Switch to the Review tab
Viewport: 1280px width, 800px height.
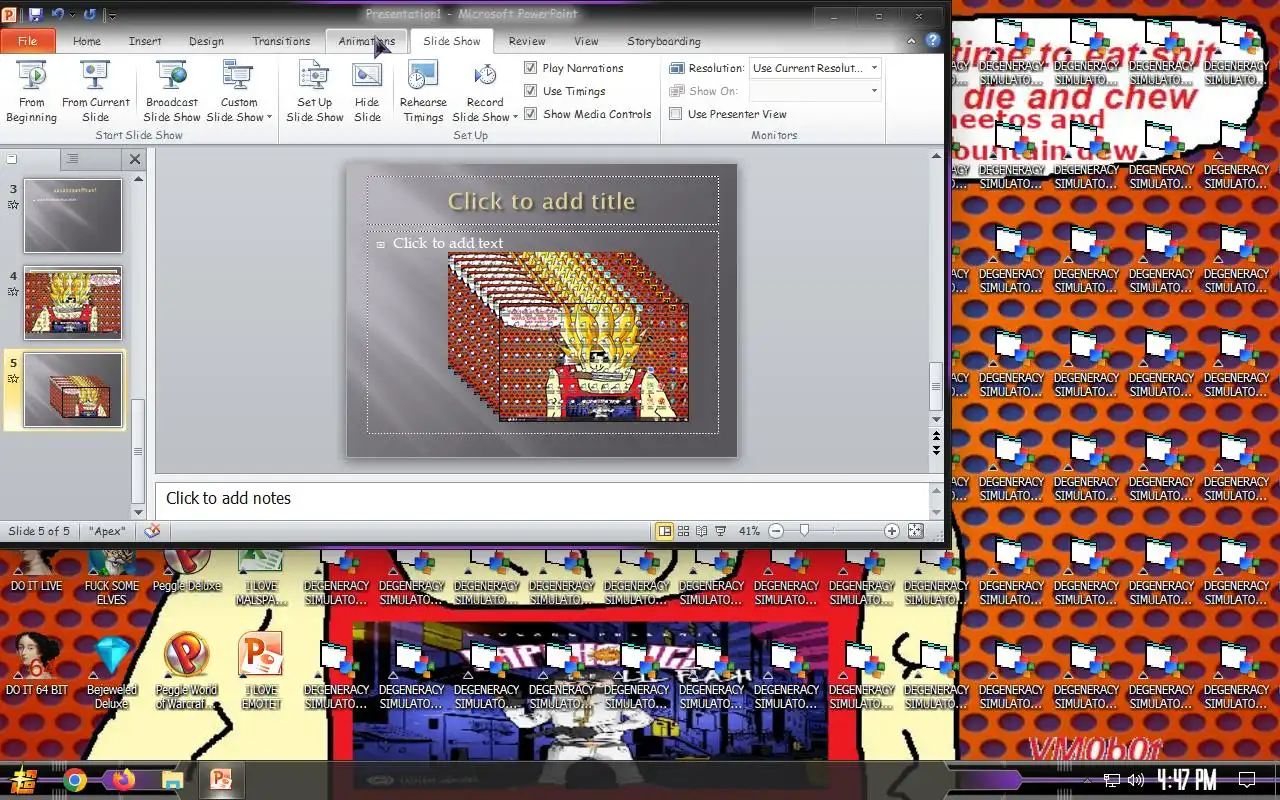click(527, 41)
